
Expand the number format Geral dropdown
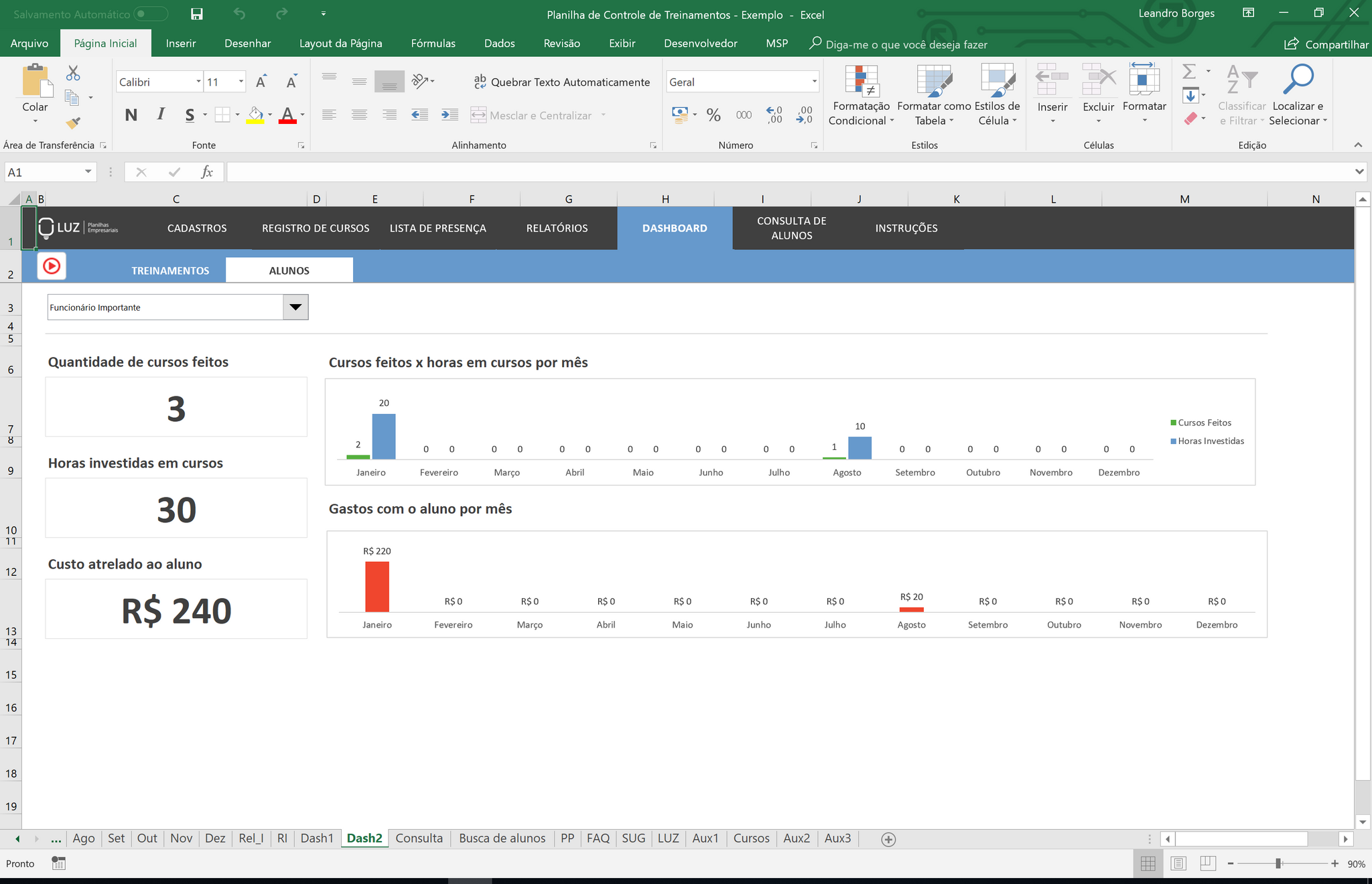coord(814,82)
